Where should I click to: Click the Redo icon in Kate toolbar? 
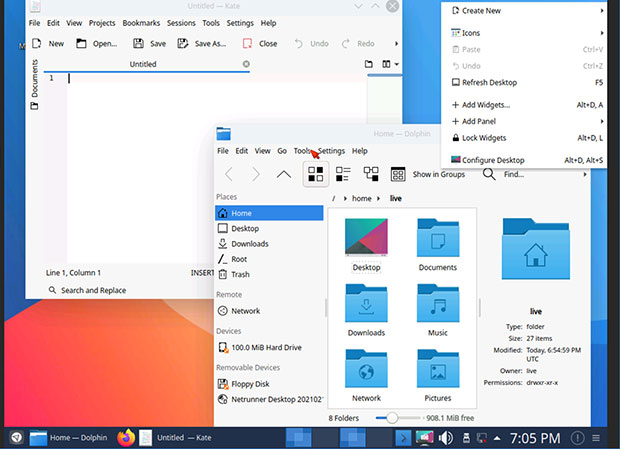[x=346, y=43]
